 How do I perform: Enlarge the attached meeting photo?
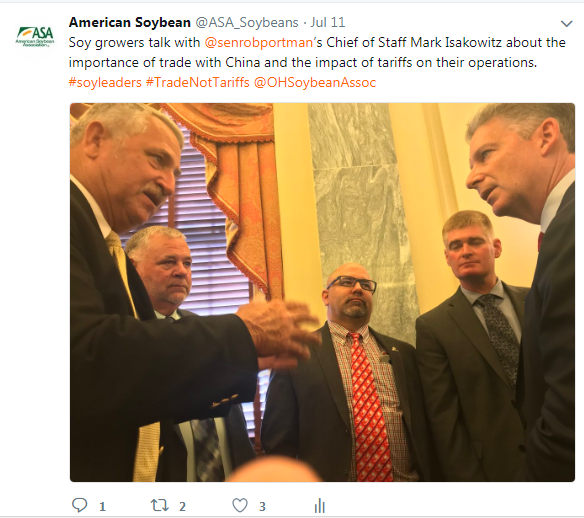322,292
